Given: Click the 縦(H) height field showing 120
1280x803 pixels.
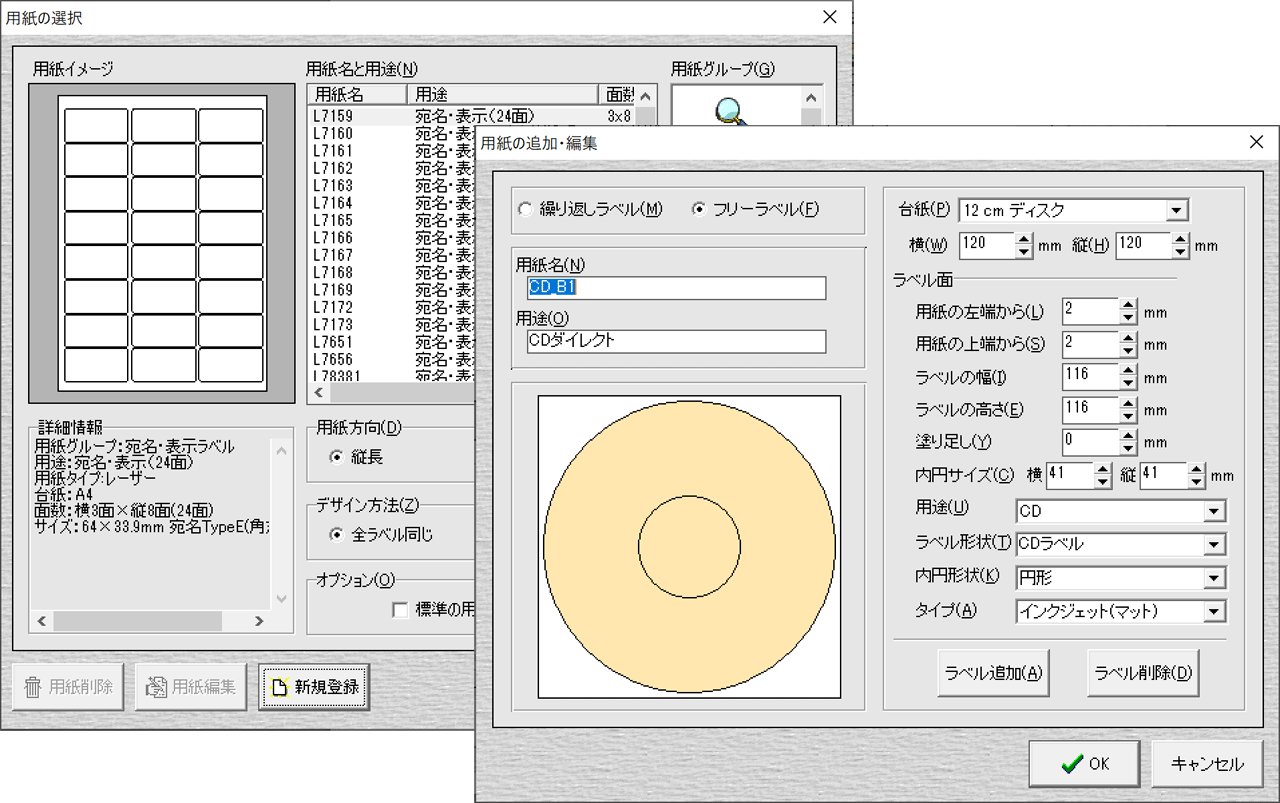Looking at the screenshot, I should click(1144, 245).
